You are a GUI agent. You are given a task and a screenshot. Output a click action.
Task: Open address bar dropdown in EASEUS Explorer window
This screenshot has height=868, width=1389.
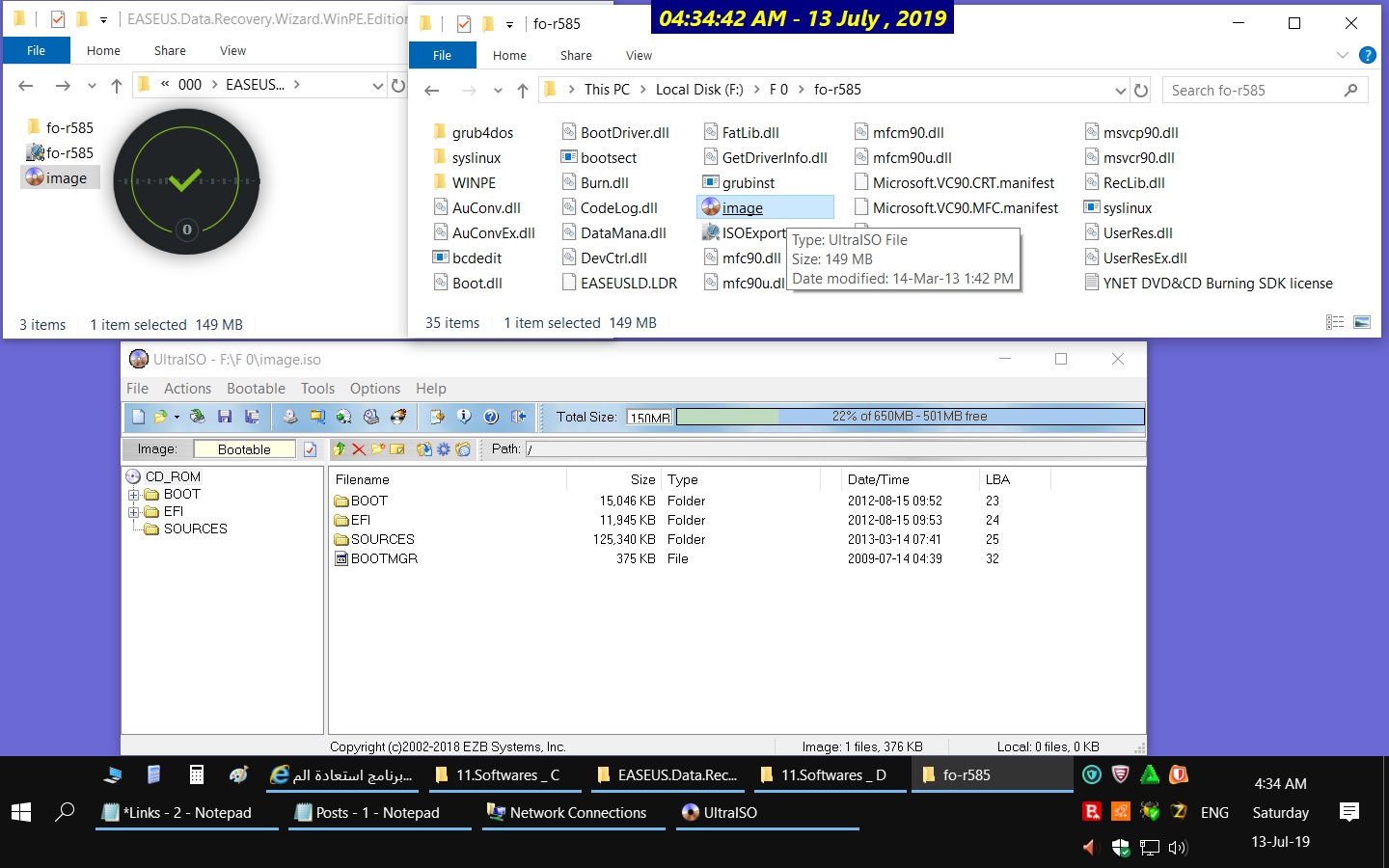(377, 86)
